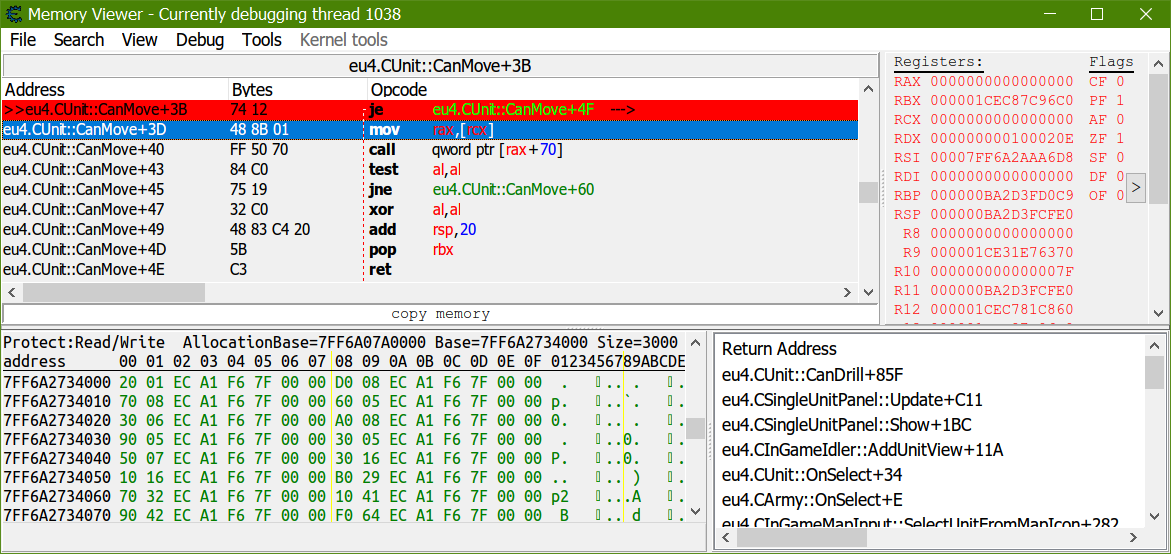Toggle the ZF flag
The width and height of the screenshot is (1171, 554).
(1107, 138)
